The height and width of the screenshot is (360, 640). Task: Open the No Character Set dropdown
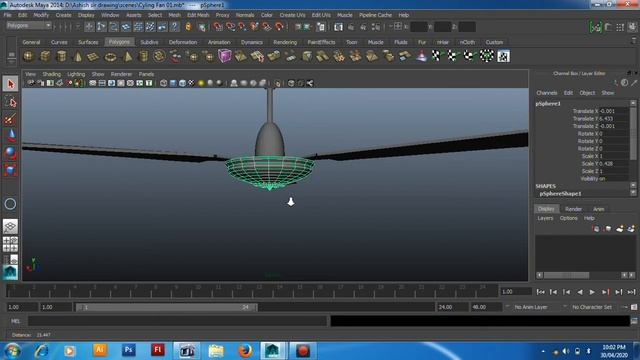(x=592, y=307)
